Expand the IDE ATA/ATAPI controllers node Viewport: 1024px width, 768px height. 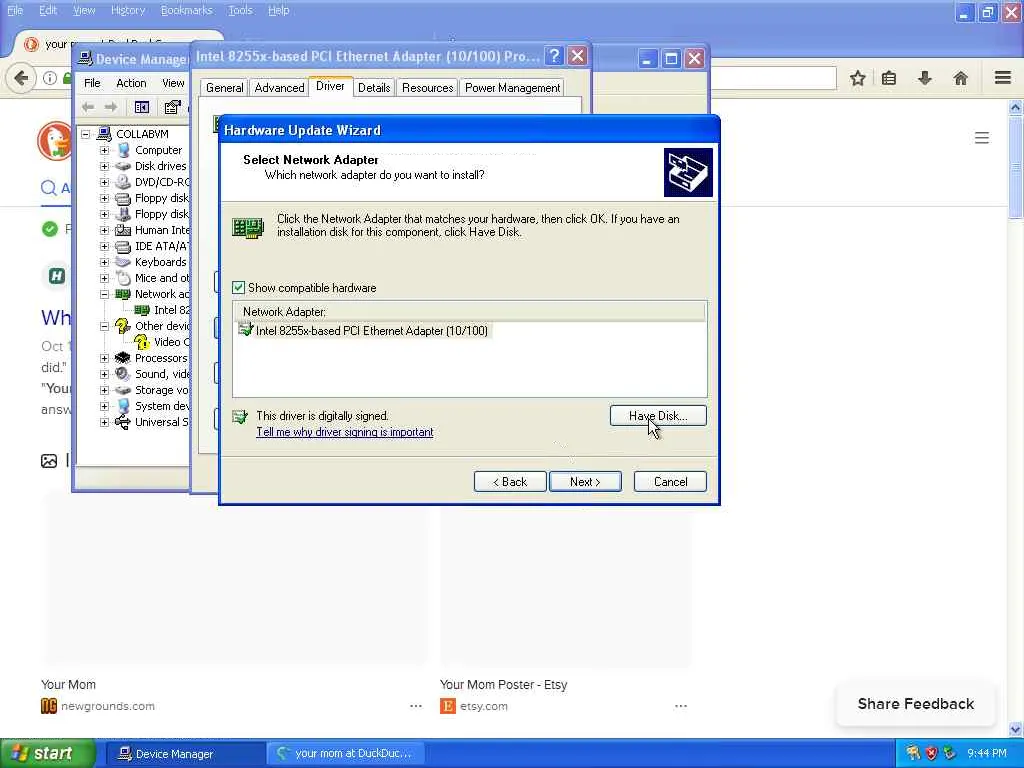(x=104, y=246)
